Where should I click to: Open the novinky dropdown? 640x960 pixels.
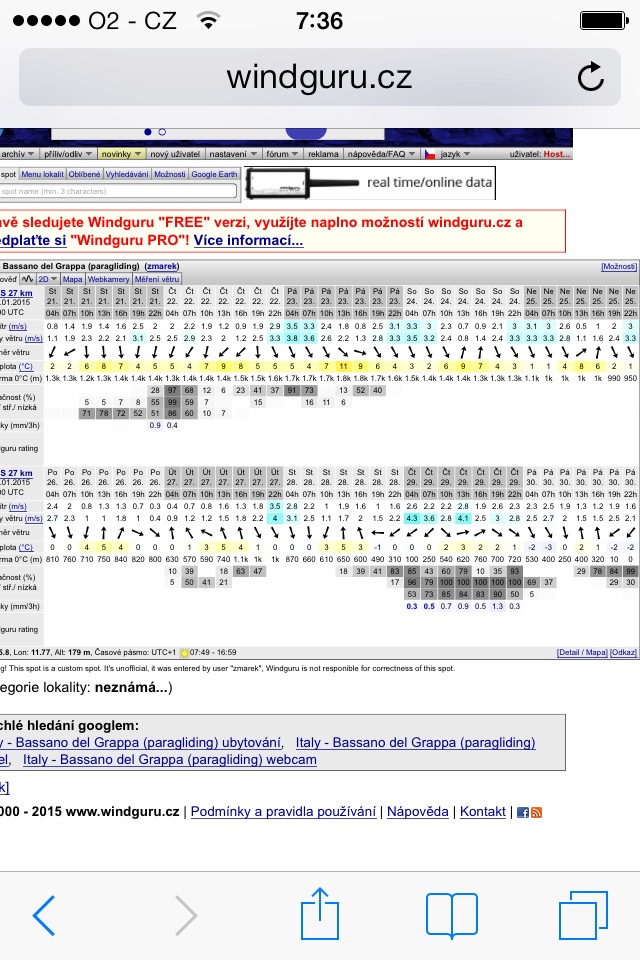(121, 154)
